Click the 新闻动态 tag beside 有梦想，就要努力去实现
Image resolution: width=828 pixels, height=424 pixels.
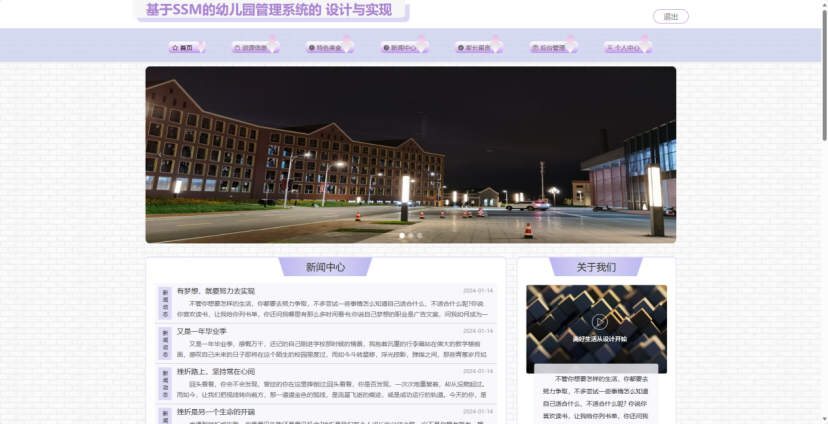[165, 303]
